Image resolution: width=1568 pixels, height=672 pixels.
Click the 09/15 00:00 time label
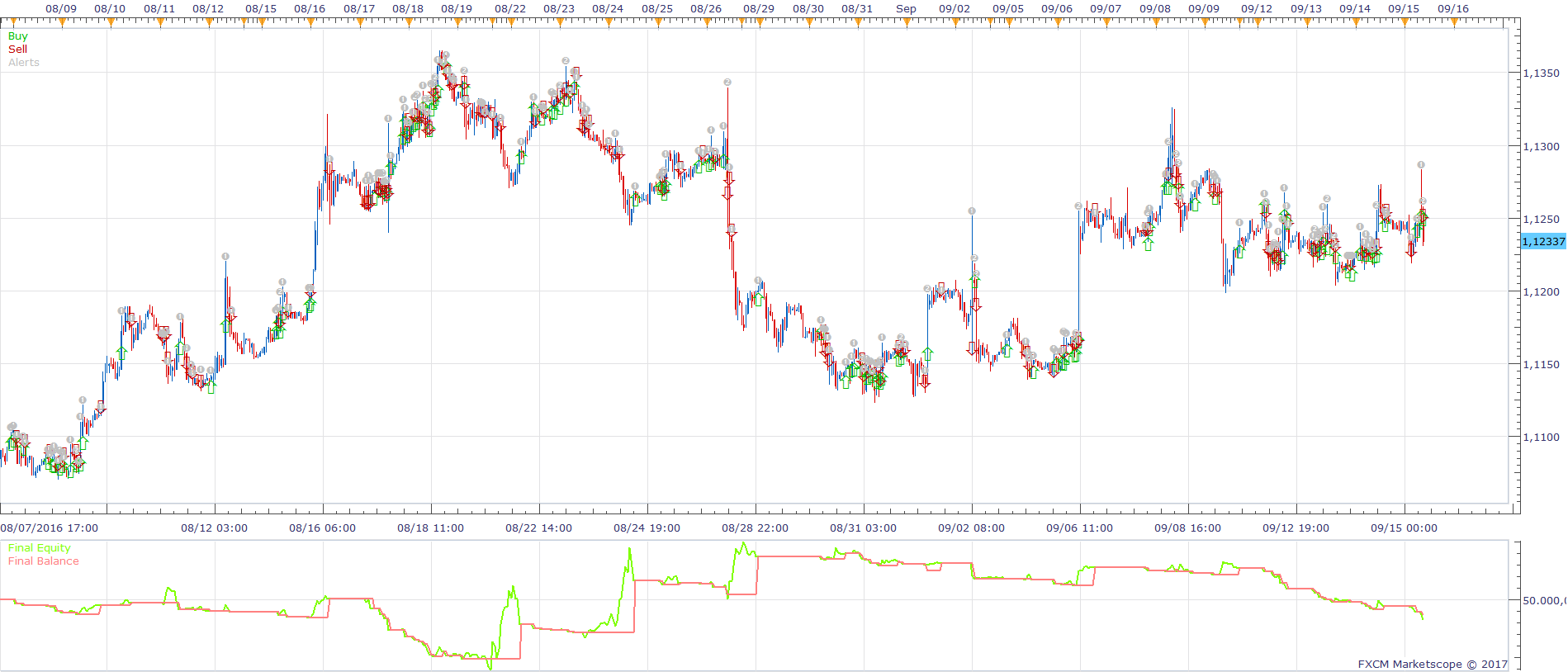click(x=1404, y=528)
